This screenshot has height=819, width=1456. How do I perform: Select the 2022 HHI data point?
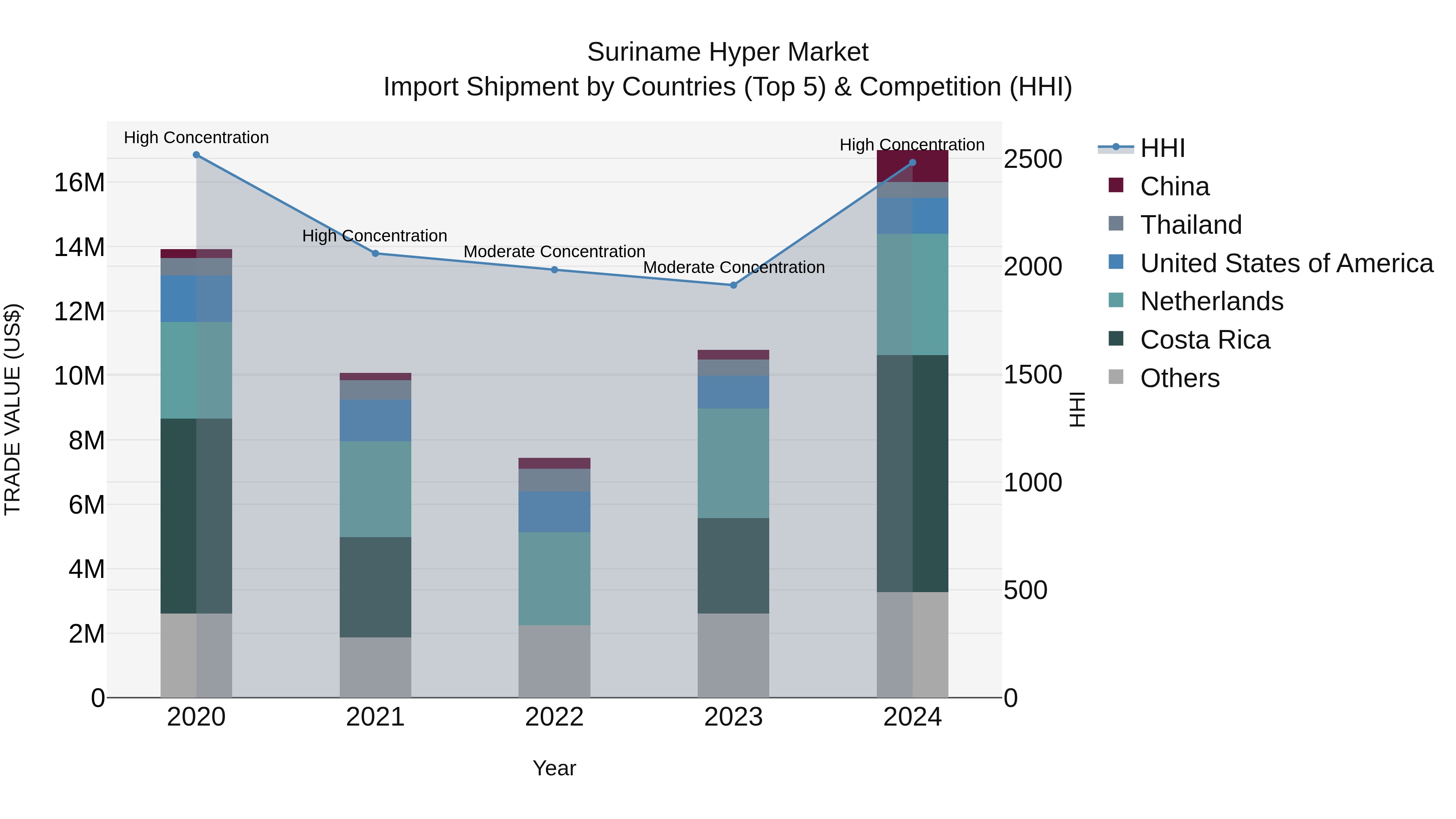(x=554, y=270)
